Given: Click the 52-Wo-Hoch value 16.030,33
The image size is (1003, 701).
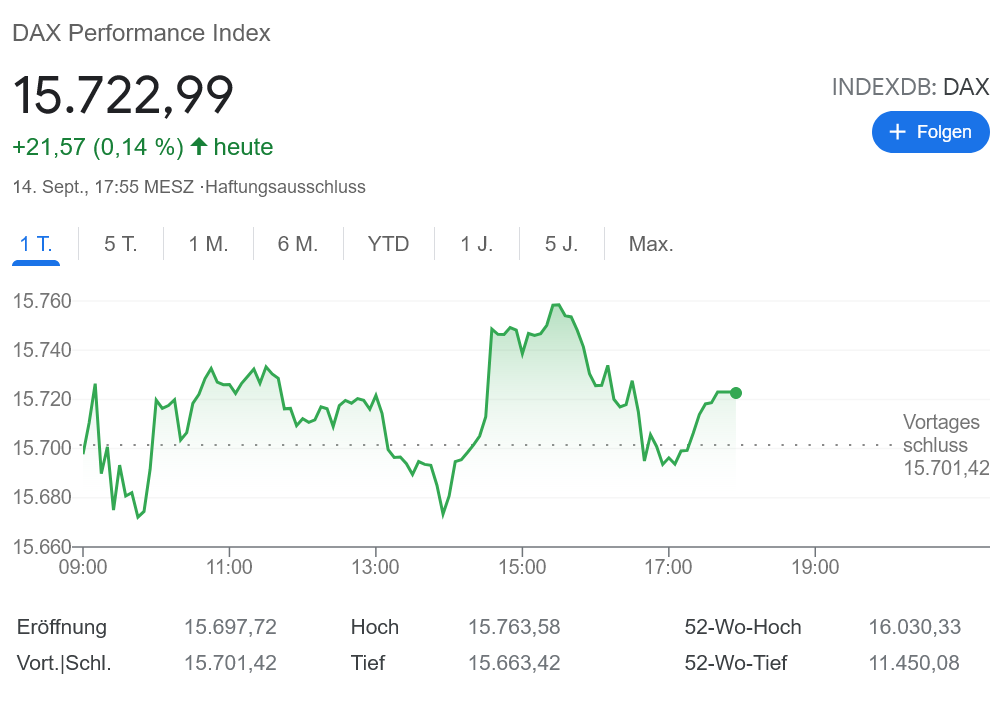Looking at the screenshot, I should point(914,627).
